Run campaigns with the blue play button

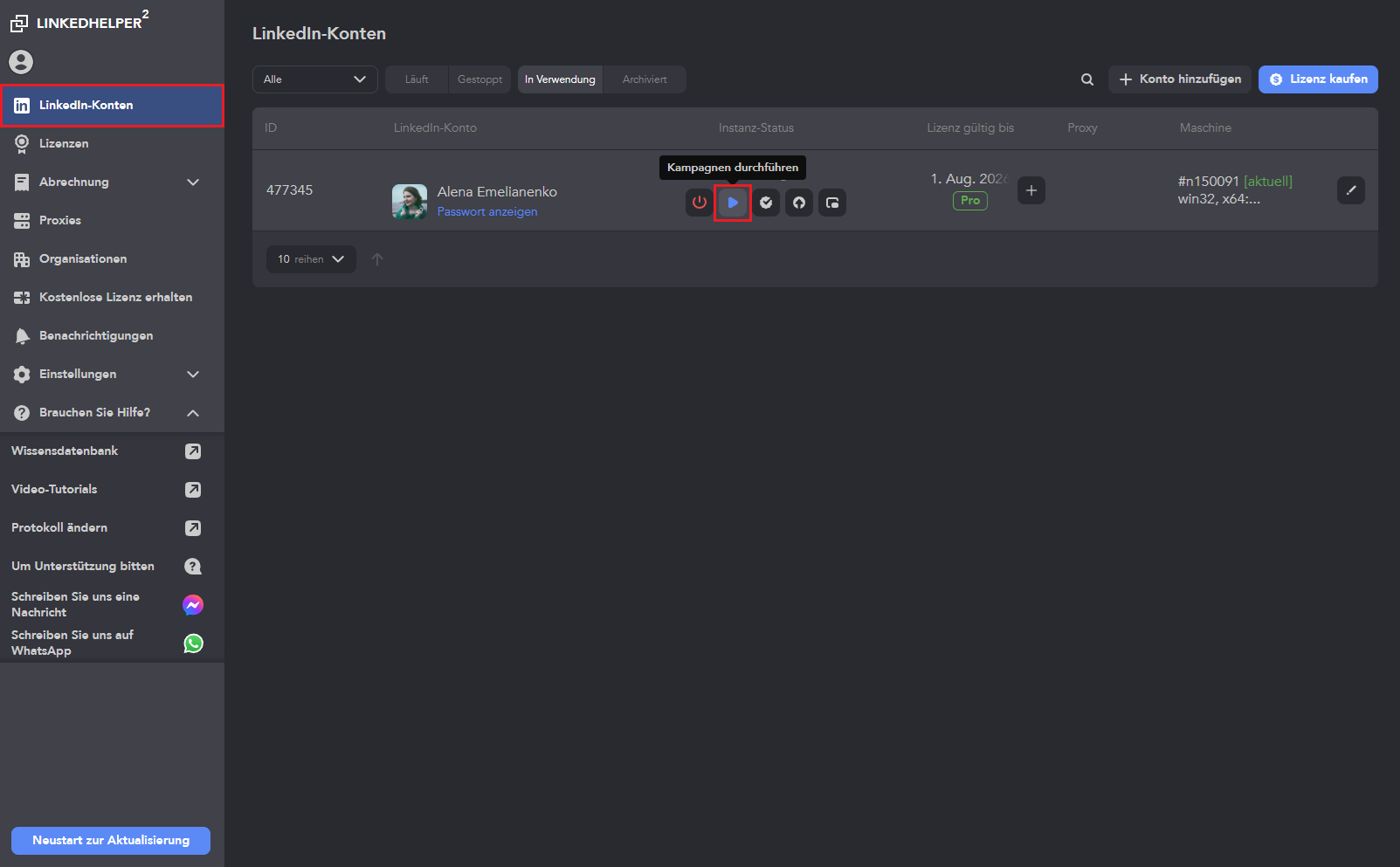pyautogui.click(x=733, y=203)
